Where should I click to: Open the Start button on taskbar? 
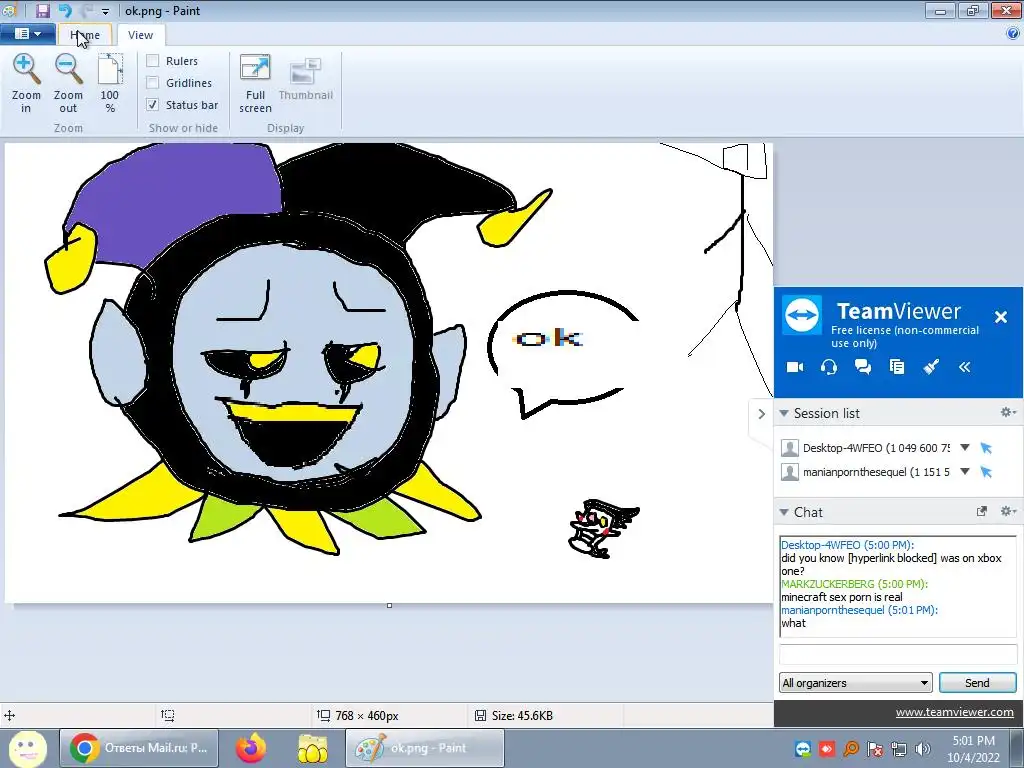pyautogui.click(x=27, y=748)
